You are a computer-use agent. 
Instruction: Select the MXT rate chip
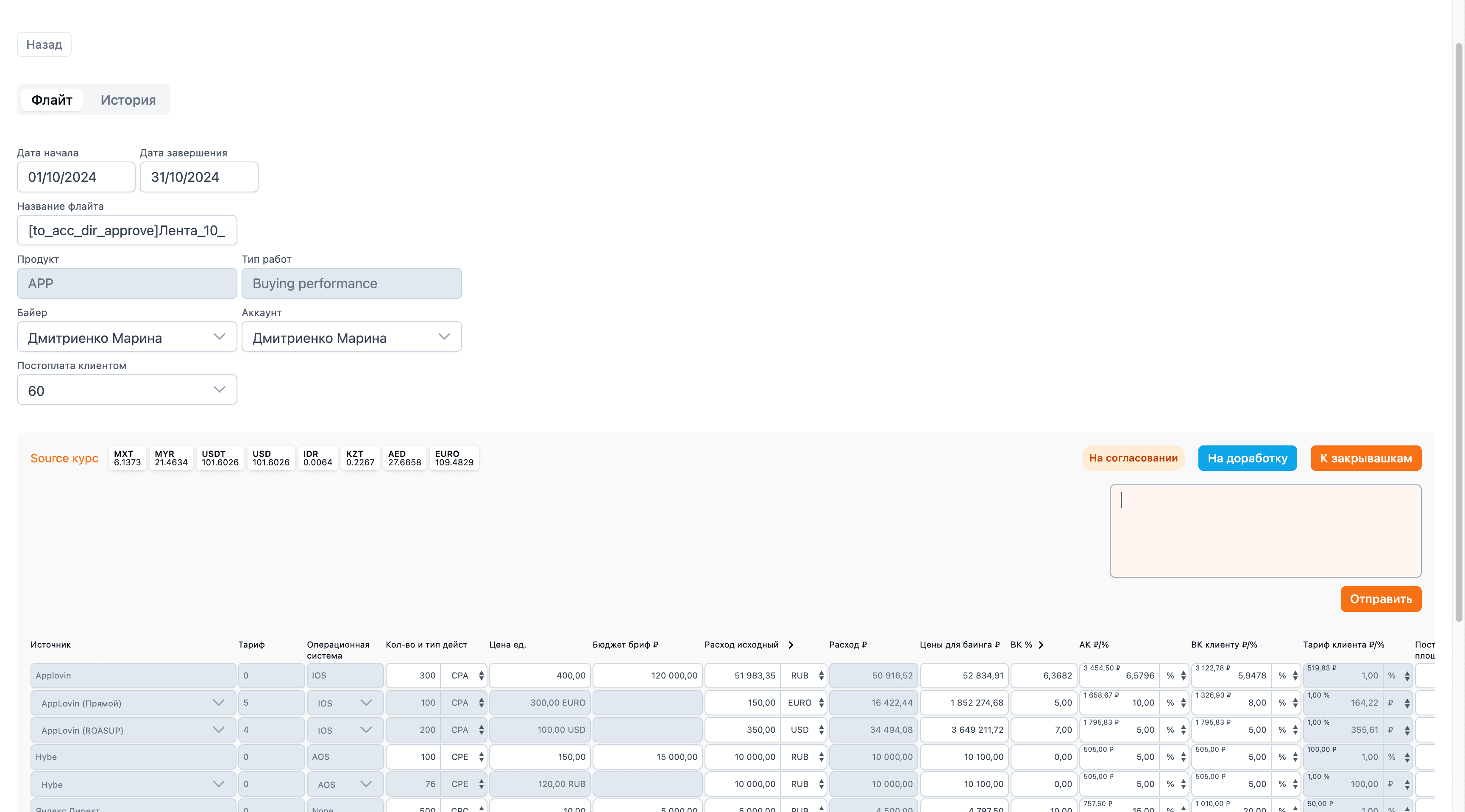click(128, 458)
